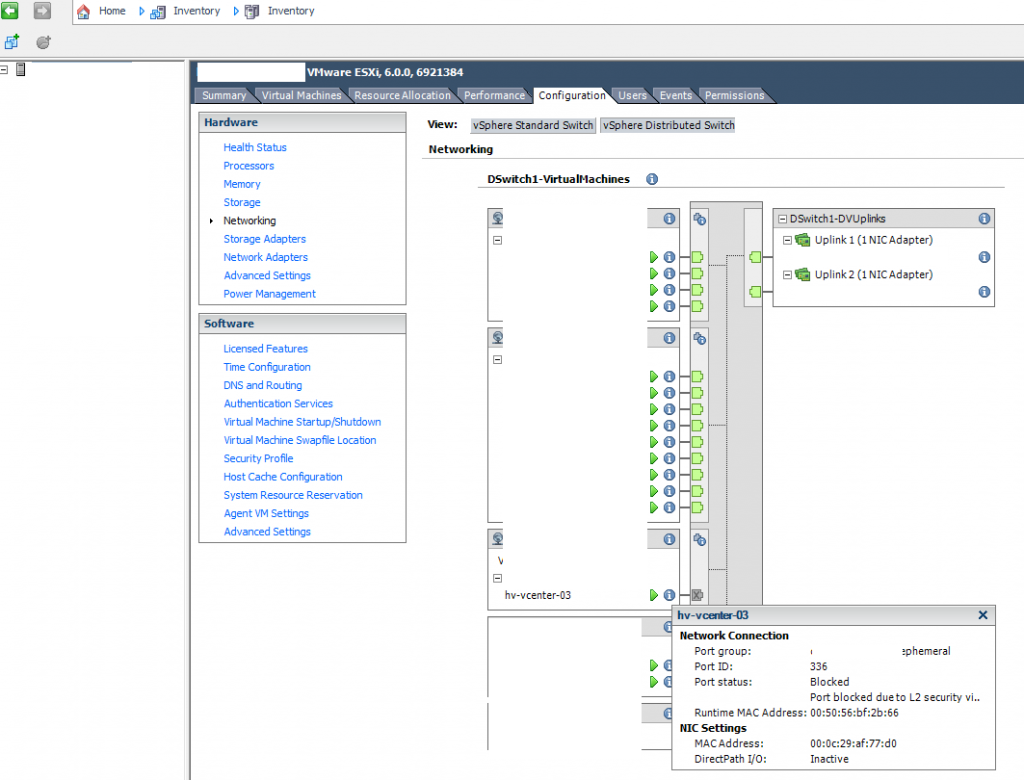
Task: Open Home via house icon
Action: coord(84,11)
